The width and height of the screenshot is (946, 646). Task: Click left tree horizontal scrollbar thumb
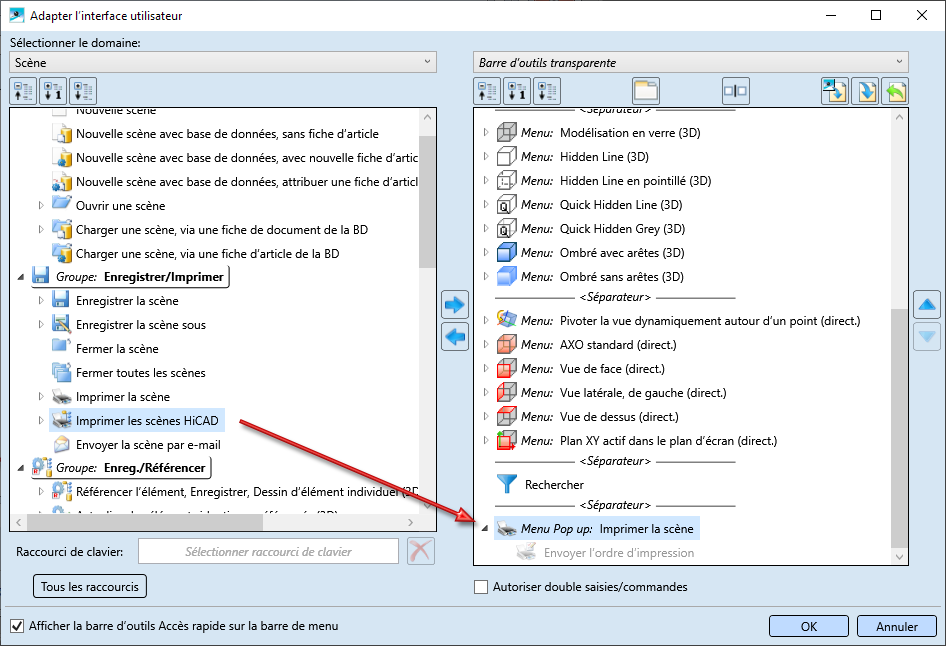(x=145, y=522)
